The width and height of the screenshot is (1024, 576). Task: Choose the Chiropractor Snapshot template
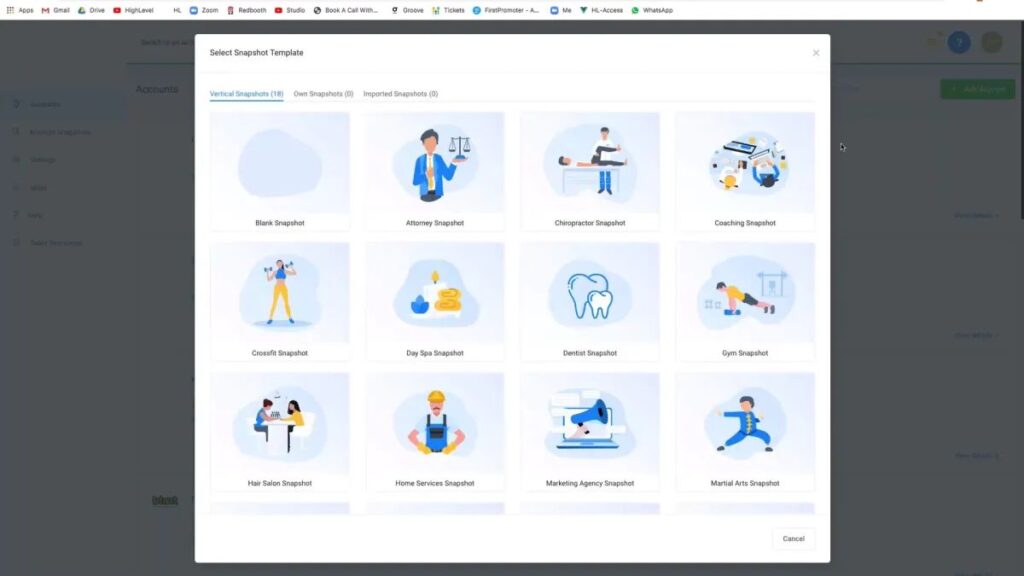click(x=590, y=171)
